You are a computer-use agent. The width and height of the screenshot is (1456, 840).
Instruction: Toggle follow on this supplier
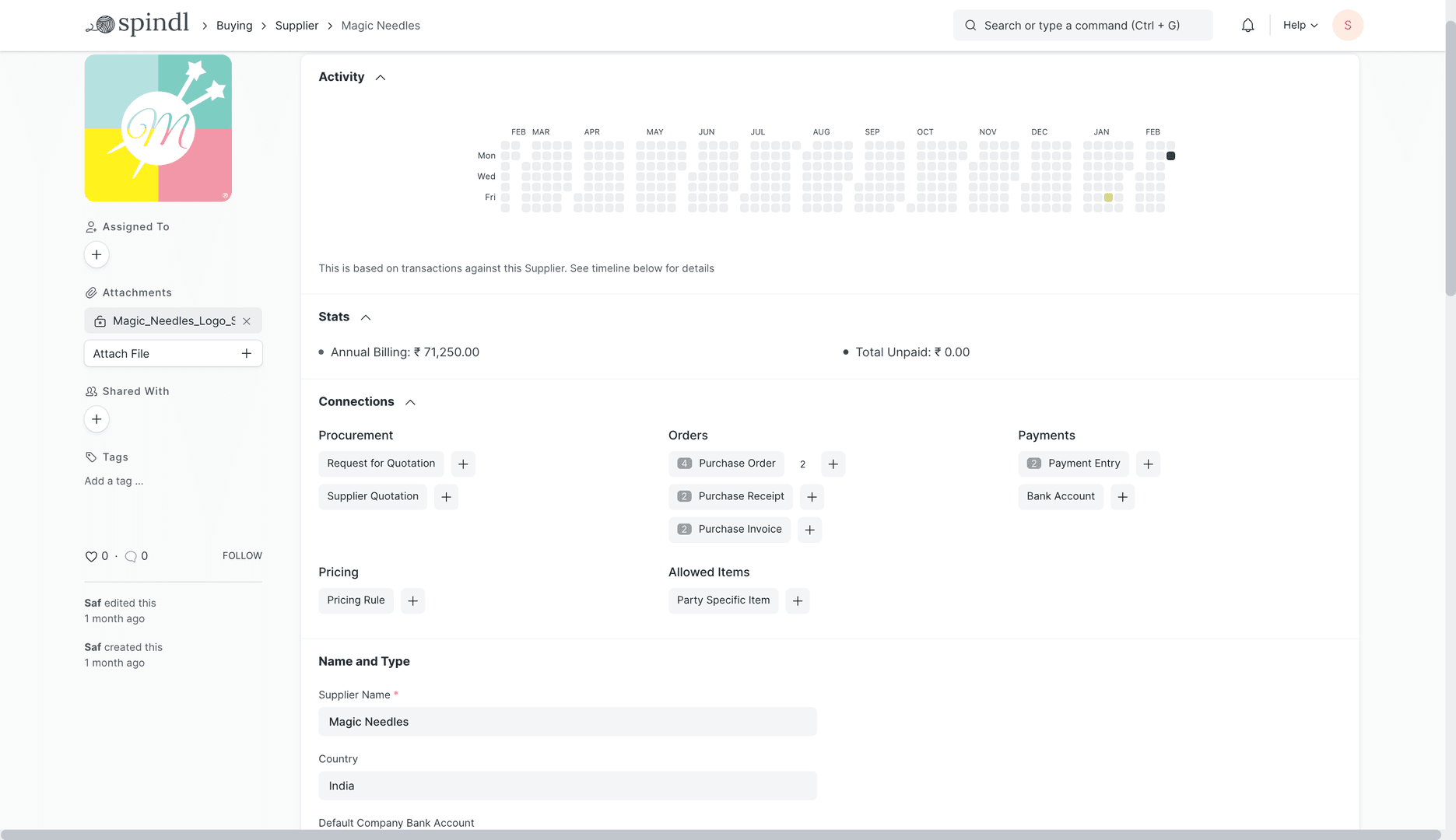pyautogui.click(x=241, y=555)
